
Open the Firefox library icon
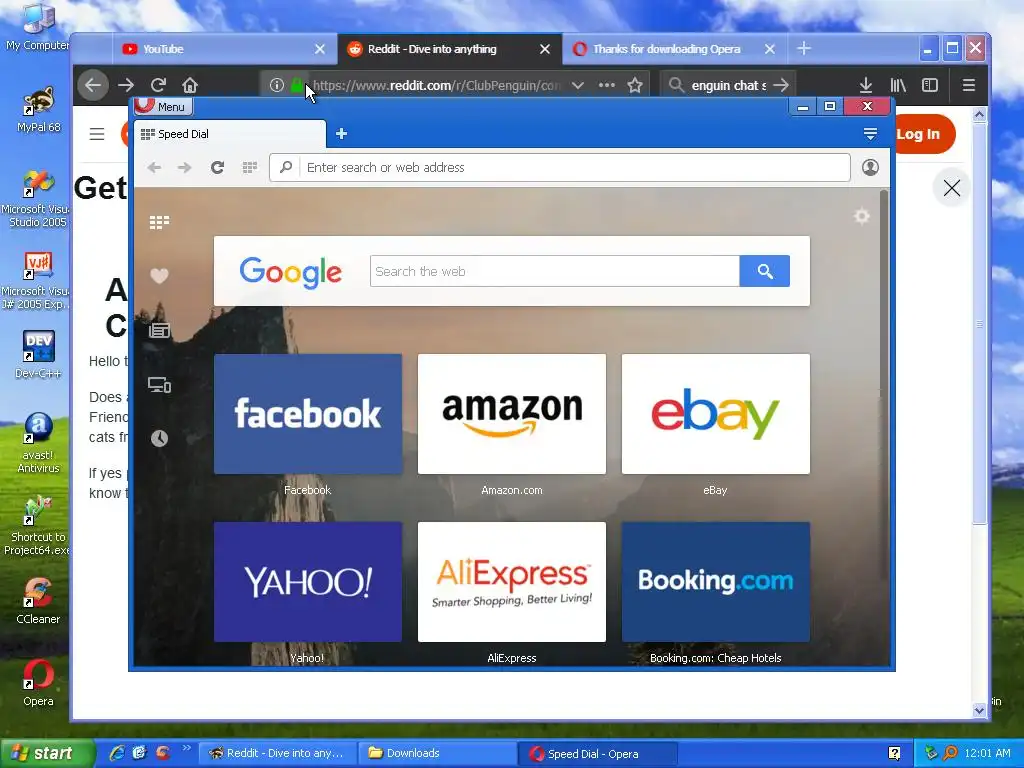click(898, 85)
